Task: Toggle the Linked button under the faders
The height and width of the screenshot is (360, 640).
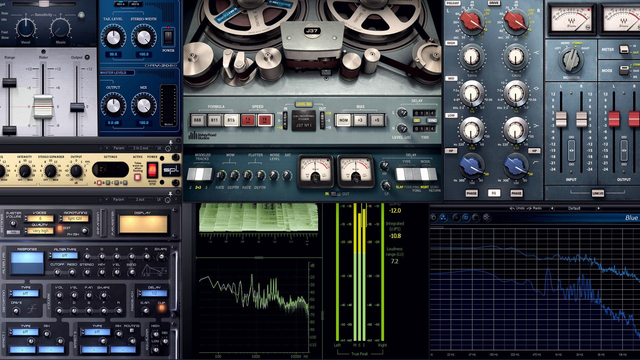Action: [x=598, y=193]
